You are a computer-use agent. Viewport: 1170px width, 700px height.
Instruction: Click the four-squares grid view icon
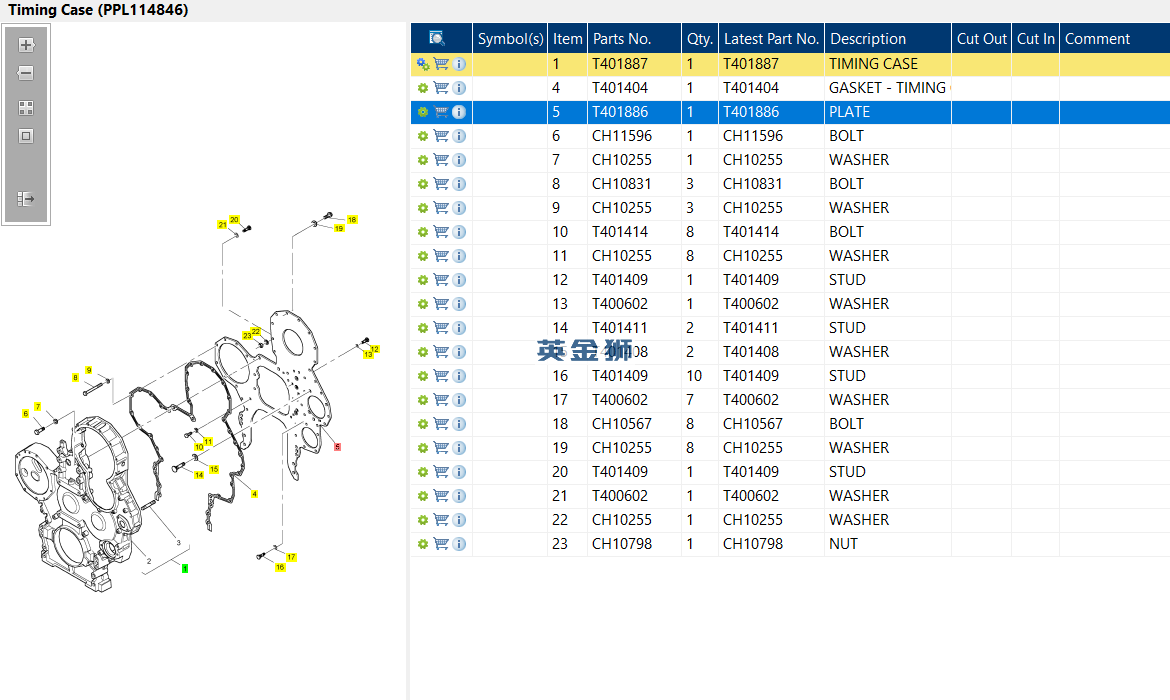click(26, 108)
